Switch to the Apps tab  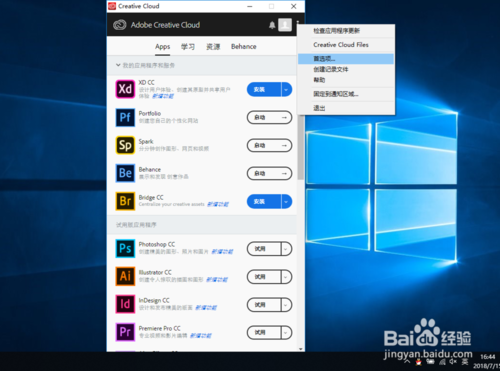click(162, 47)
